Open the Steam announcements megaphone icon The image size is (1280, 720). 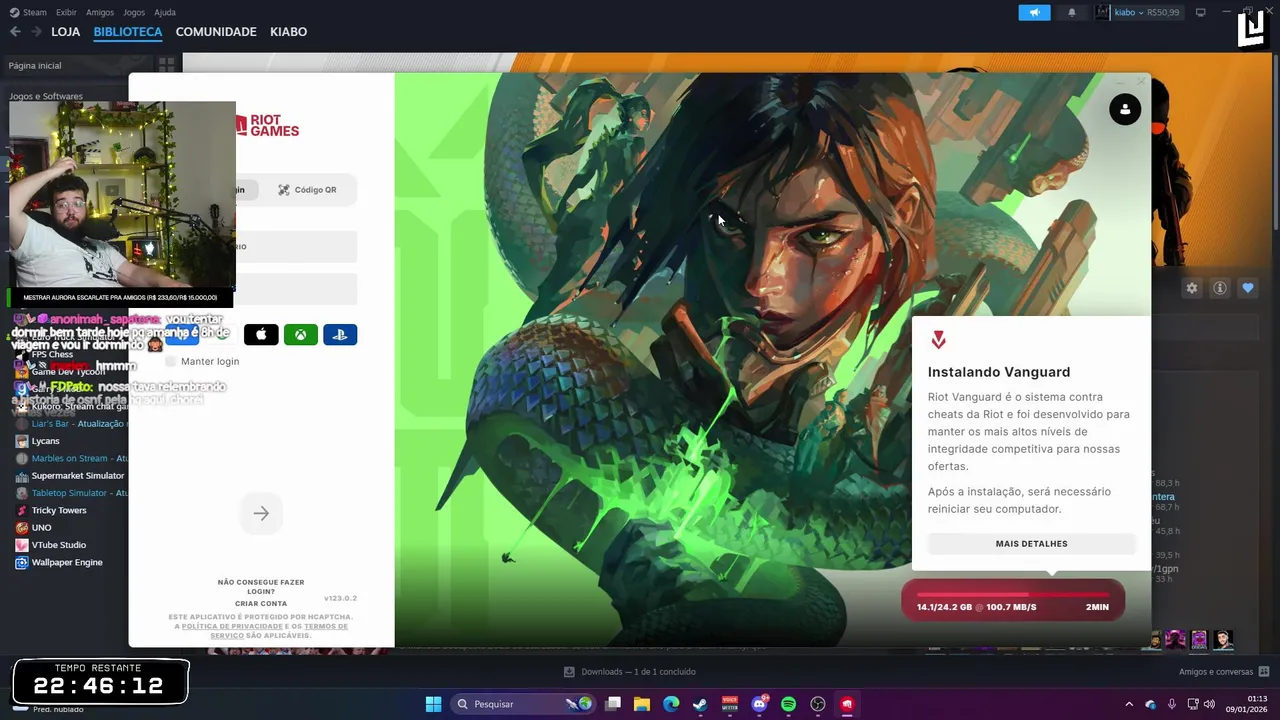[x=1034, y=12]
